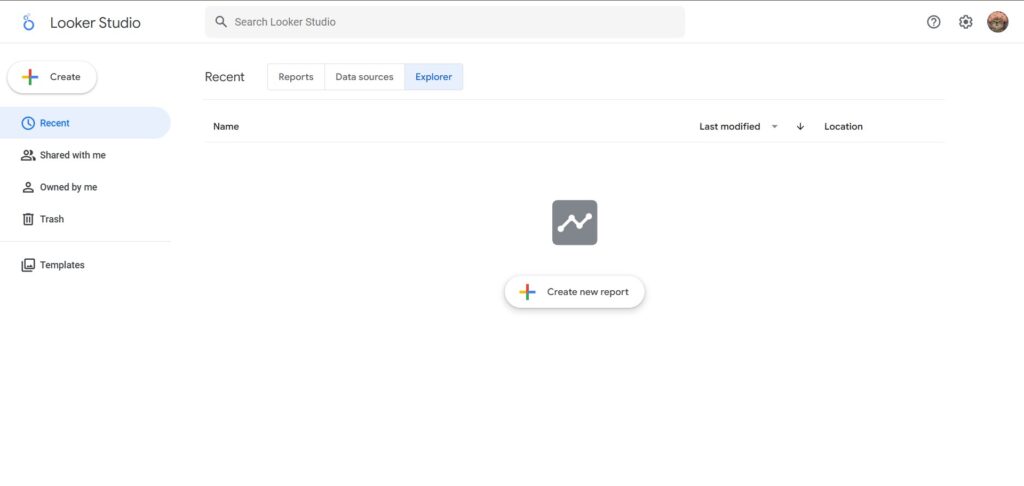
Task: Click the Create button in sidebar
Action: (52, 77)
